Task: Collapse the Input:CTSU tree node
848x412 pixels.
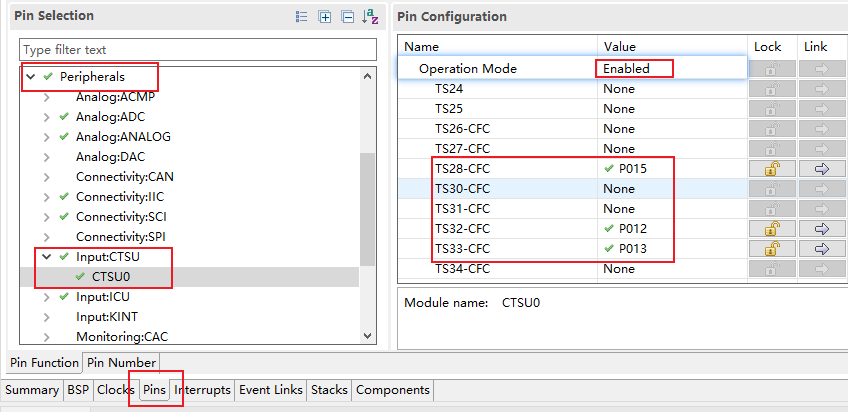Action: point(46,257)
